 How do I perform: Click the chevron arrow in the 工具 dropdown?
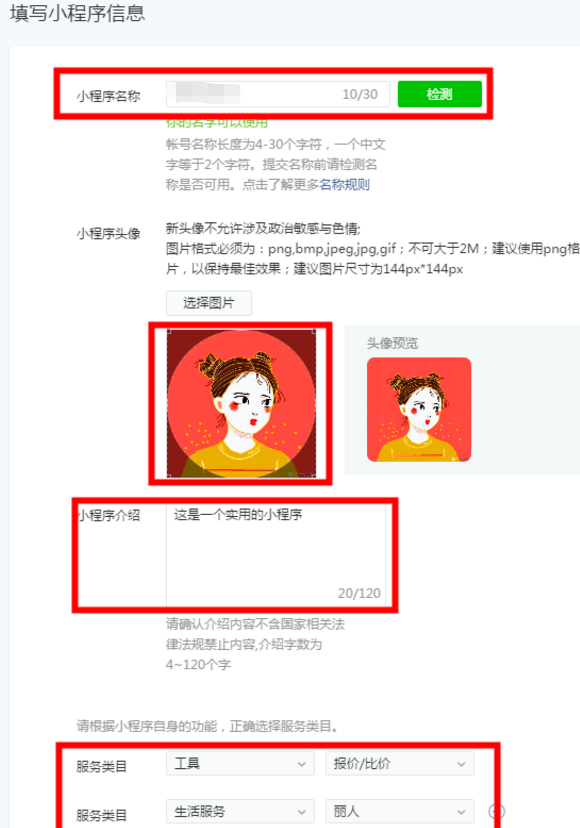point(302,764)
